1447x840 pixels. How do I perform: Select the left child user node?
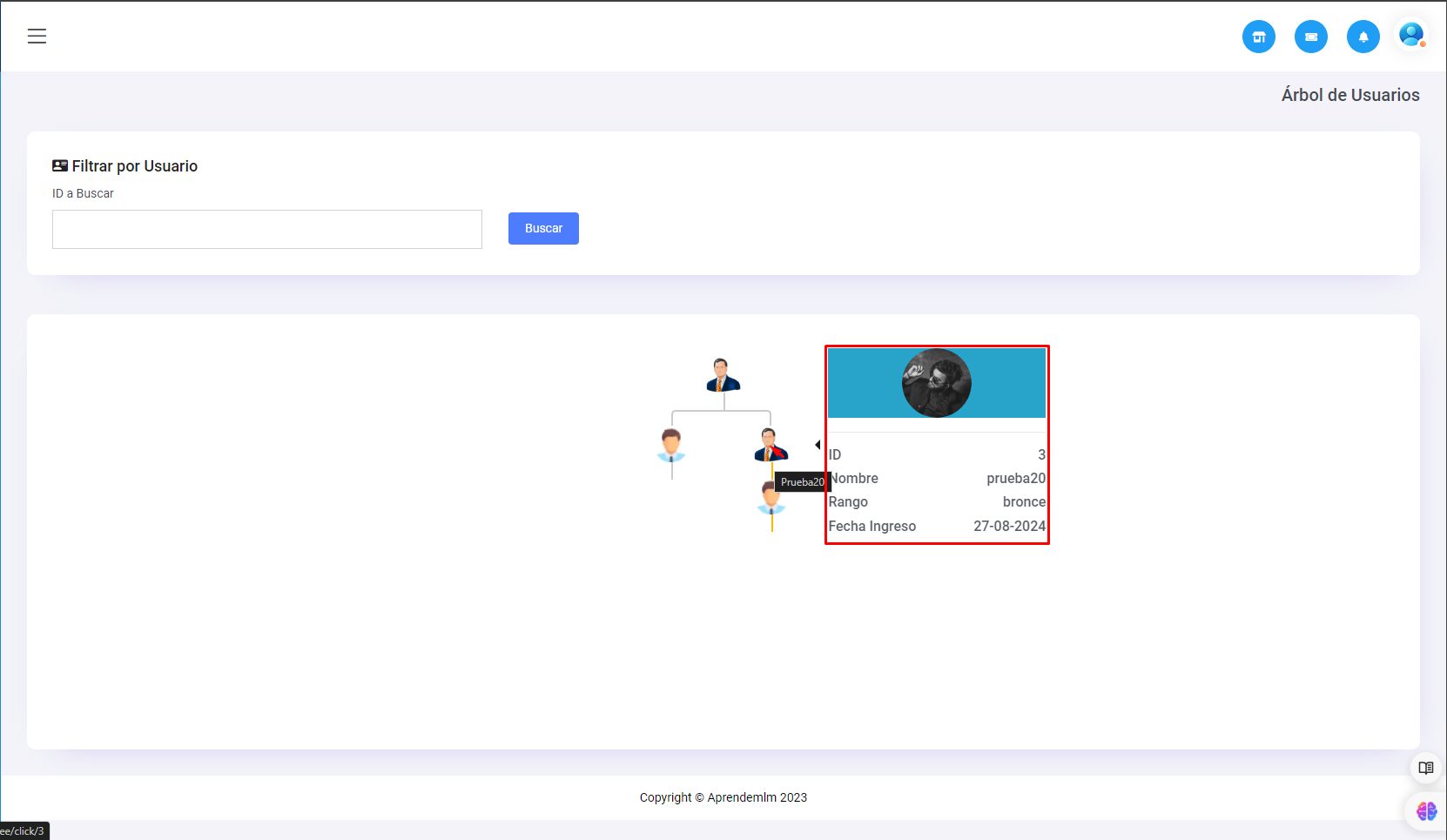click(x=671, y=446)
